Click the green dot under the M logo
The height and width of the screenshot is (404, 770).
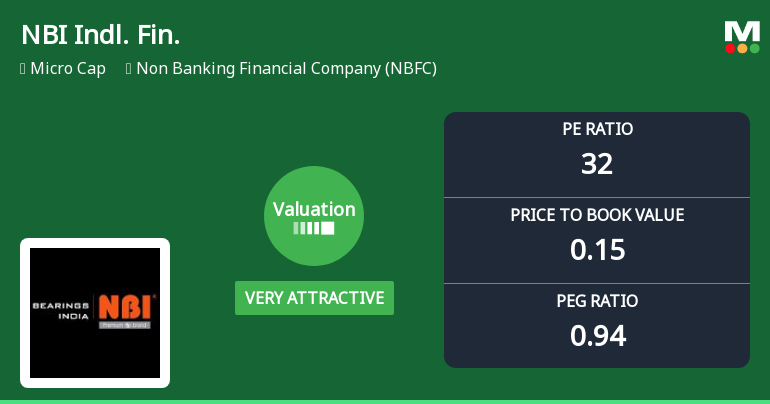754,48
